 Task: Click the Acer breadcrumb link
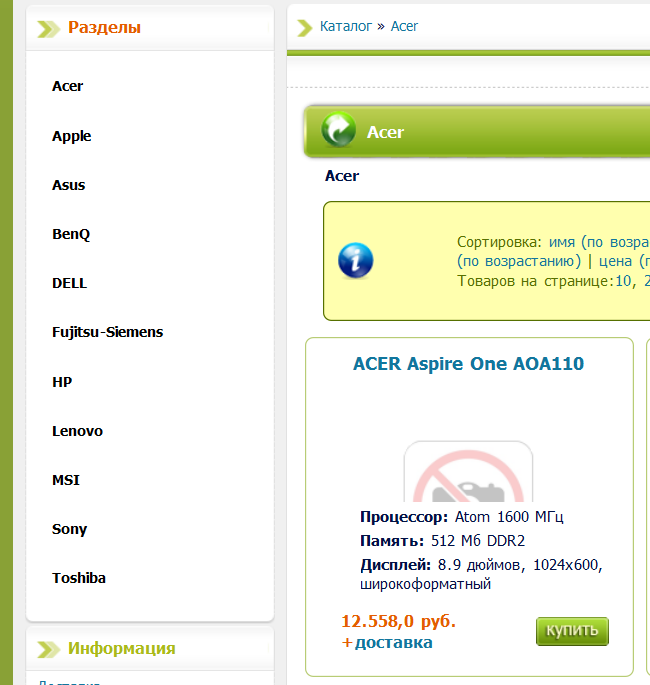[x=404, y=26]
